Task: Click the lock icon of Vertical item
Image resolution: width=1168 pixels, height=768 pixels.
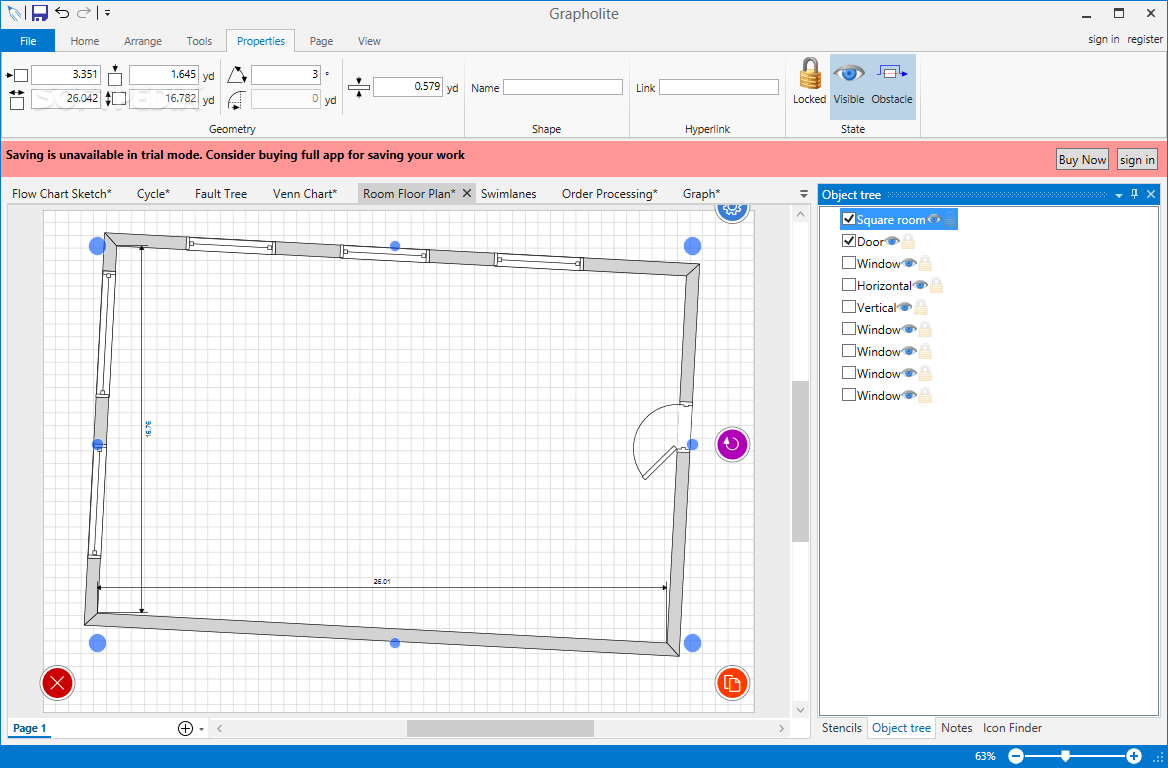Action: point(921,307)
